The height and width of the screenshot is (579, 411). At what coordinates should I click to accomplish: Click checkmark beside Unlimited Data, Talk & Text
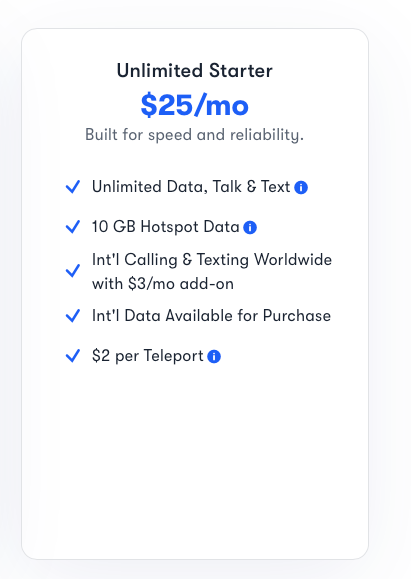[73, 187]
